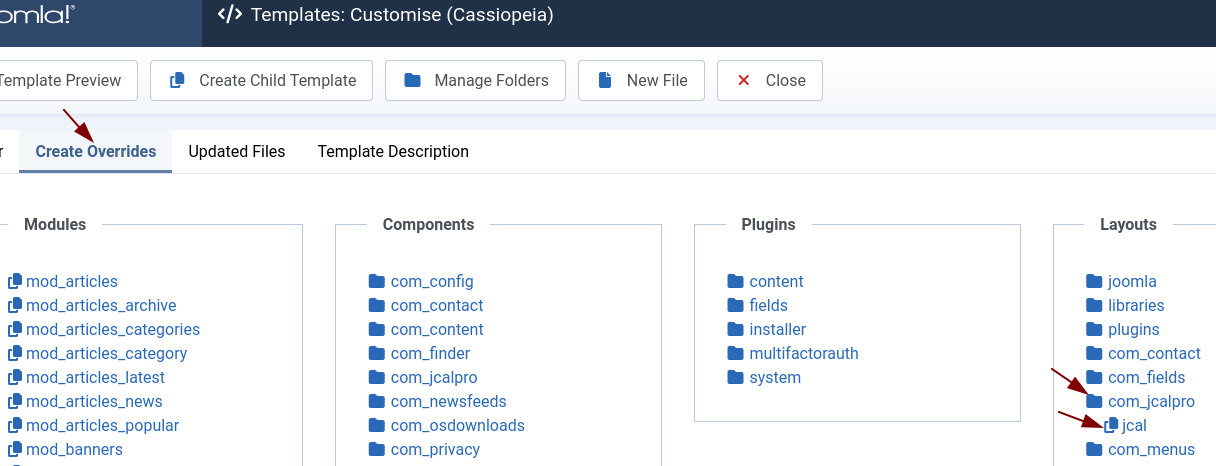
Task: Click the folder icon next to multifactorauth
Action: point(736,354)
